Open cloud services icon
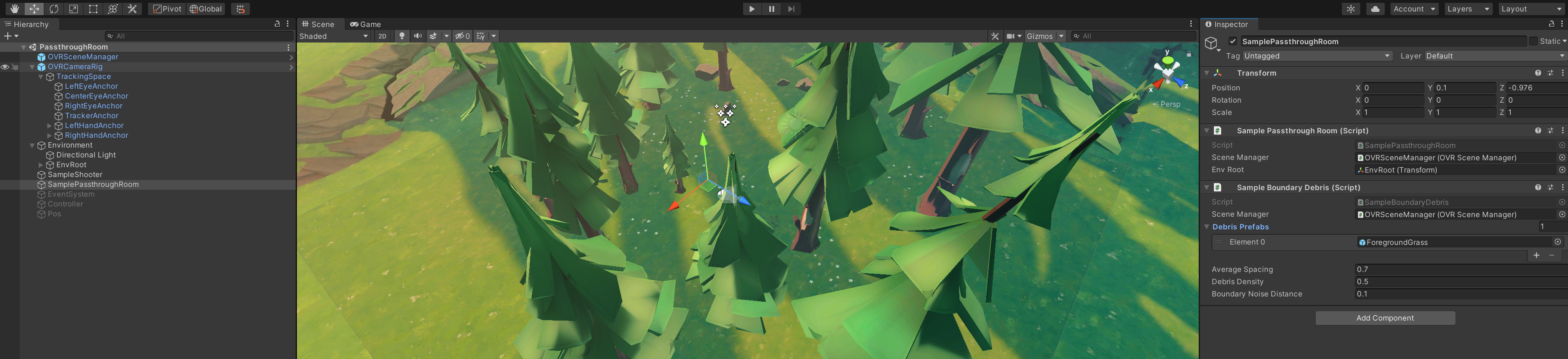1568x359 pixels. point(1375,9)
